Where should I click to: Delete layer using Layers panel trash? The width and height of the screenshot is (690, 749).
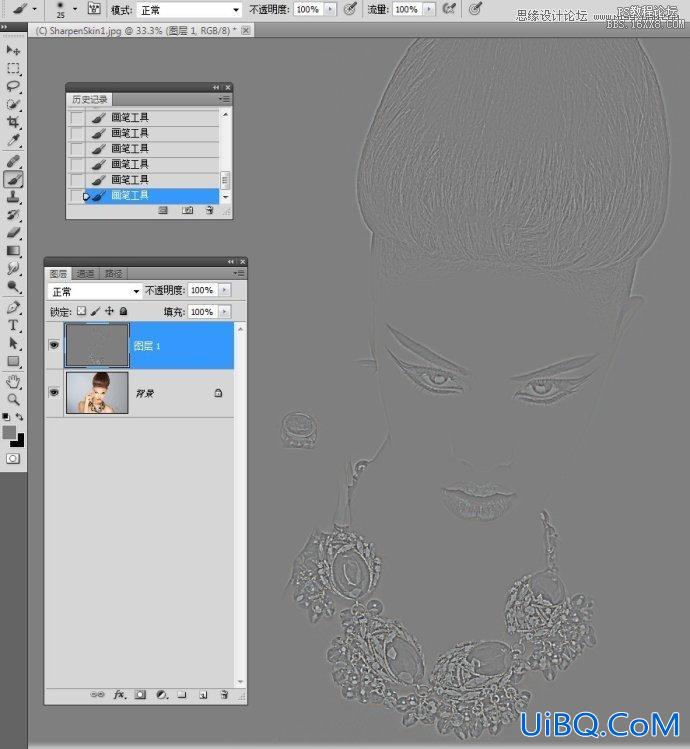[224, 695]
